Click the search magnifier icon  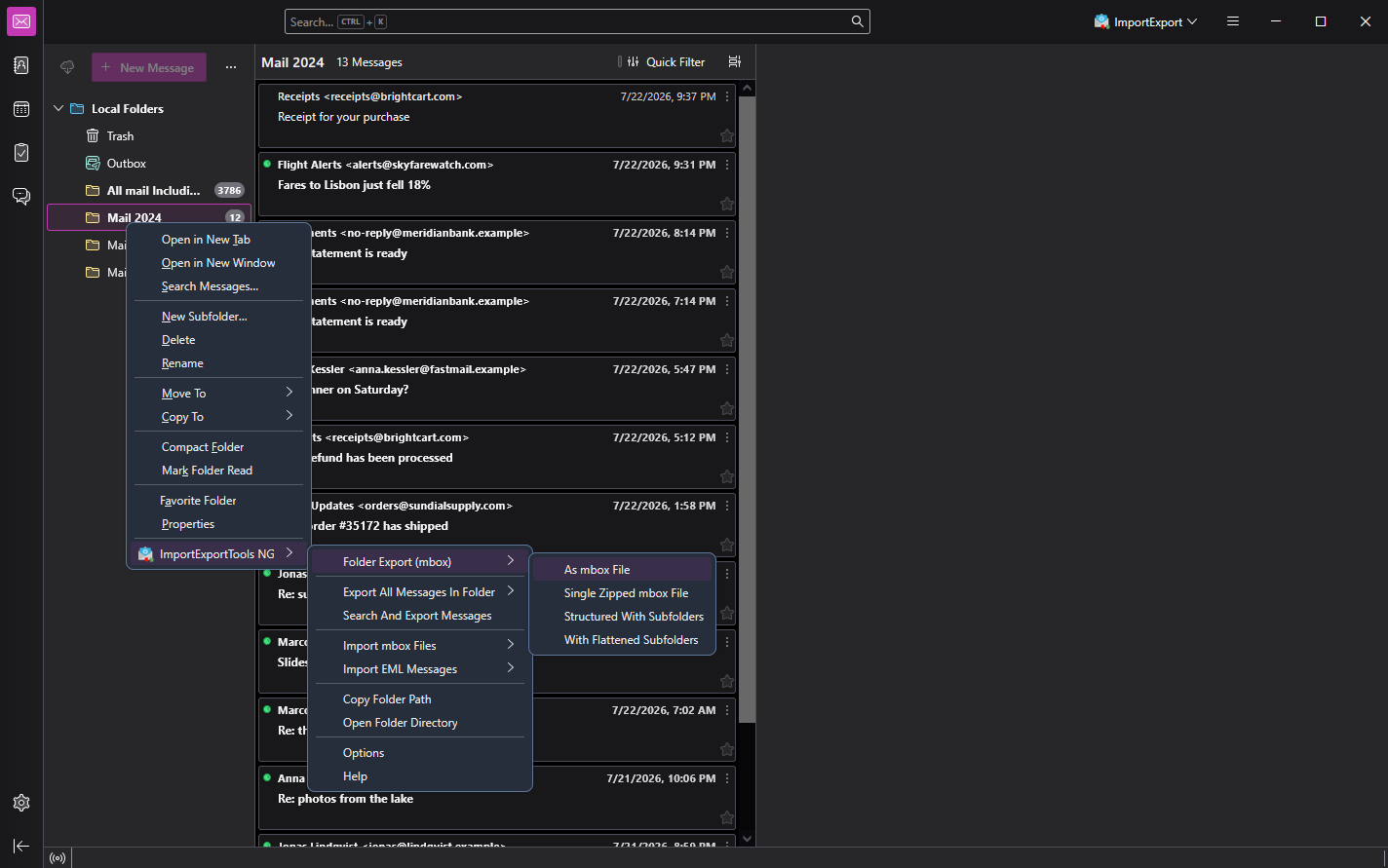[x=857, y=21]
